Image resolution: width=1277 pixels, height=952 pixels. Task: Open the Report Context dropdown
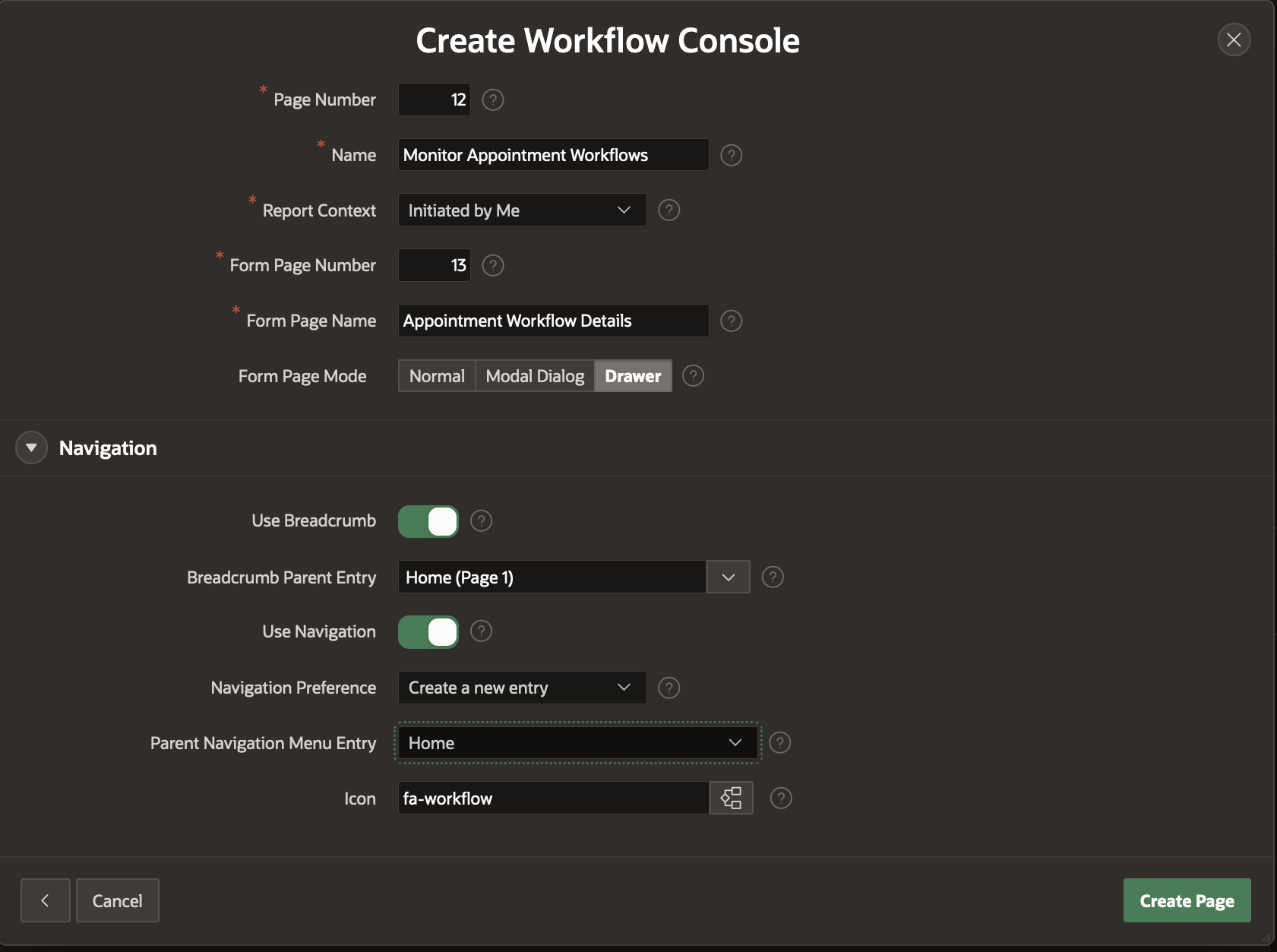pos(523,210)
